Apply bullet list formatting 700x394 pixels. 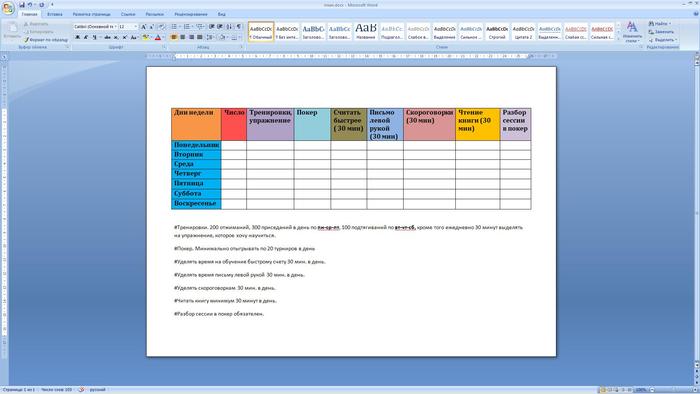[x=174, y=27]
